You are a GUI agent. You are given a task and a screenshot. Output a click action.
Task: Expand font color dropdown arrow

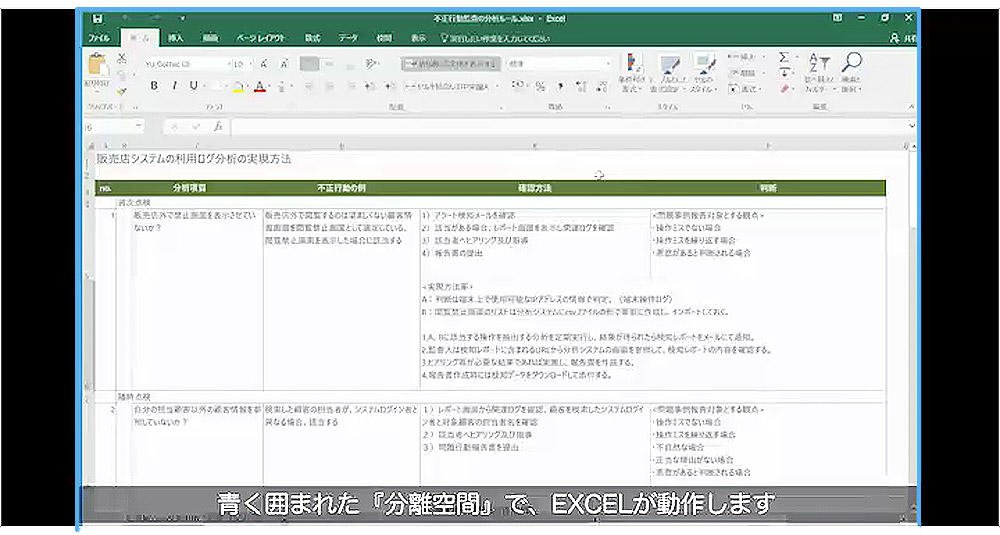tap(270, 86)
